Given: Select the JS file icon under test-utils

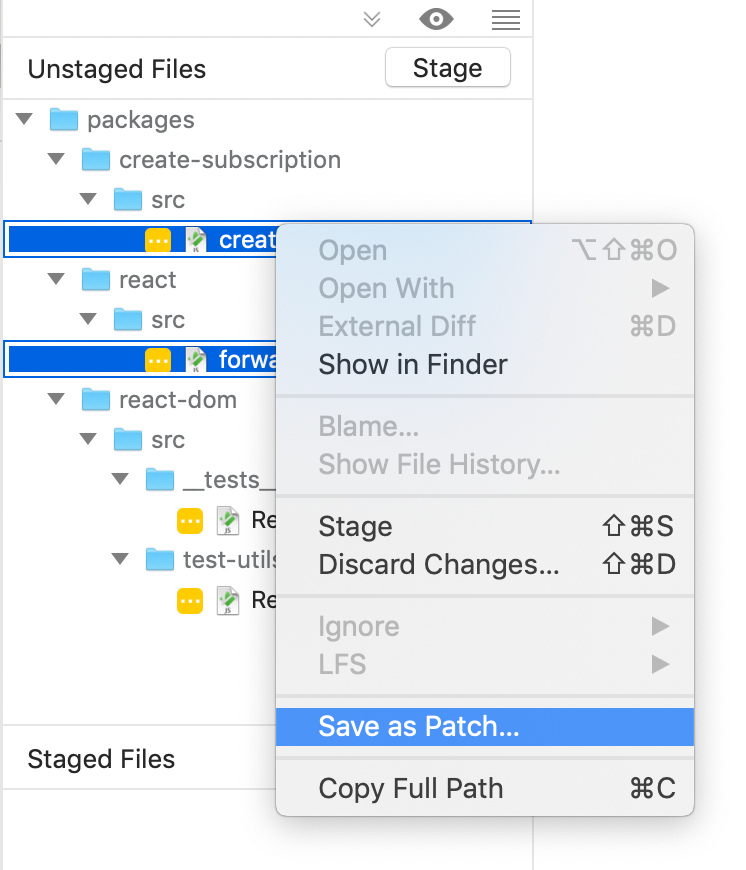Looking at the screenshot, I should click(228, 601).
